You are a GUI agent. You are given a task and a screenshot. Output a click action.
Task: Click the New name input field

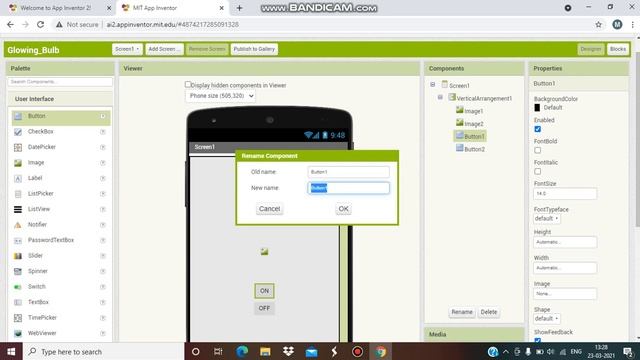click(349, 188)
